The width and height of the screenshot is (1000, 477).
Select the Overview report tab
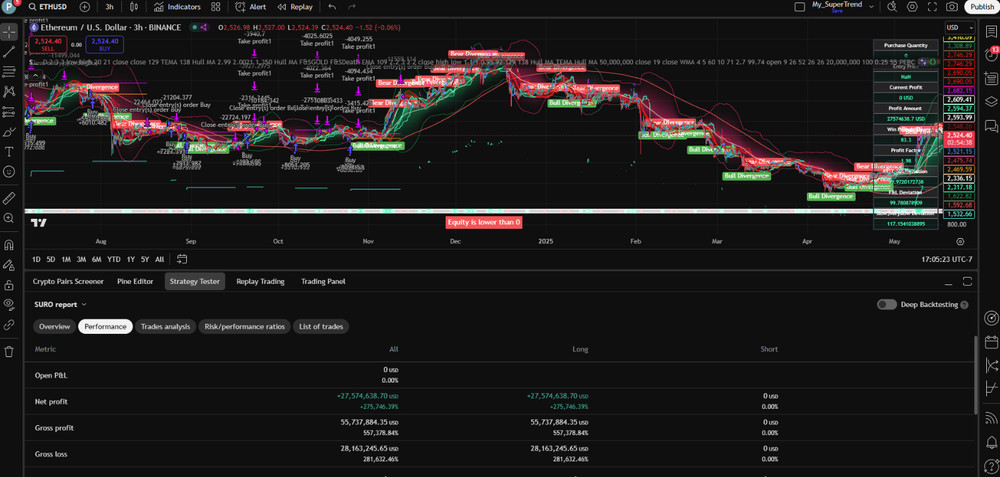54,327
